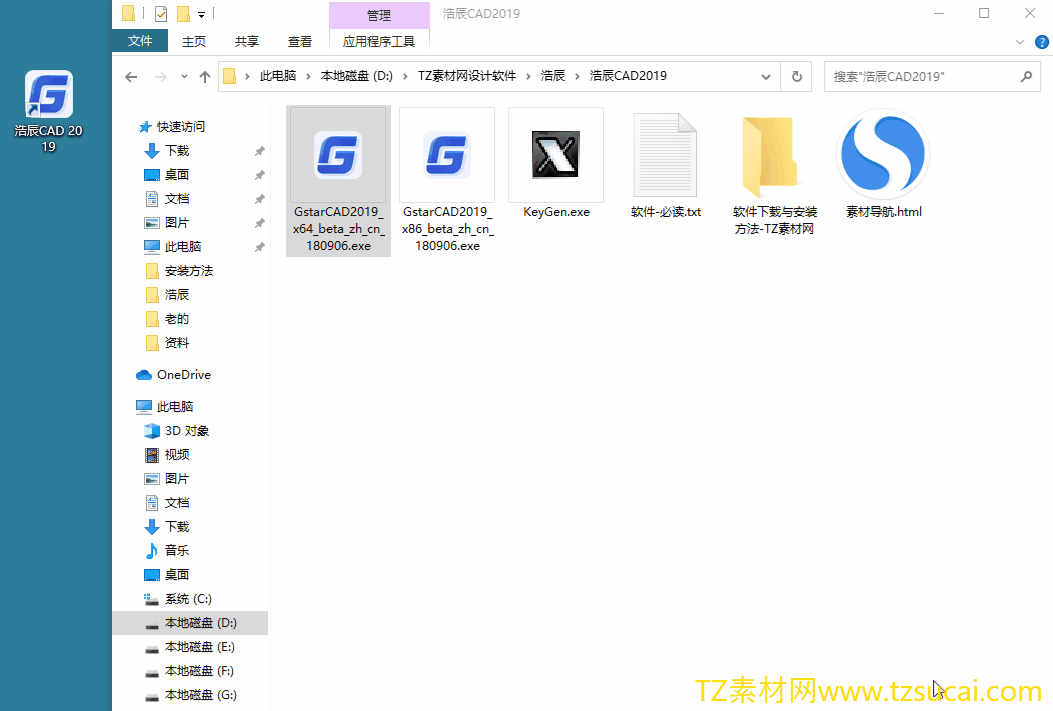Image resolution: width=1053 pixels, height=711 pixels.
Task: Select 本地磁盘 (E:) in sidebar
Action: click(199, 647)
